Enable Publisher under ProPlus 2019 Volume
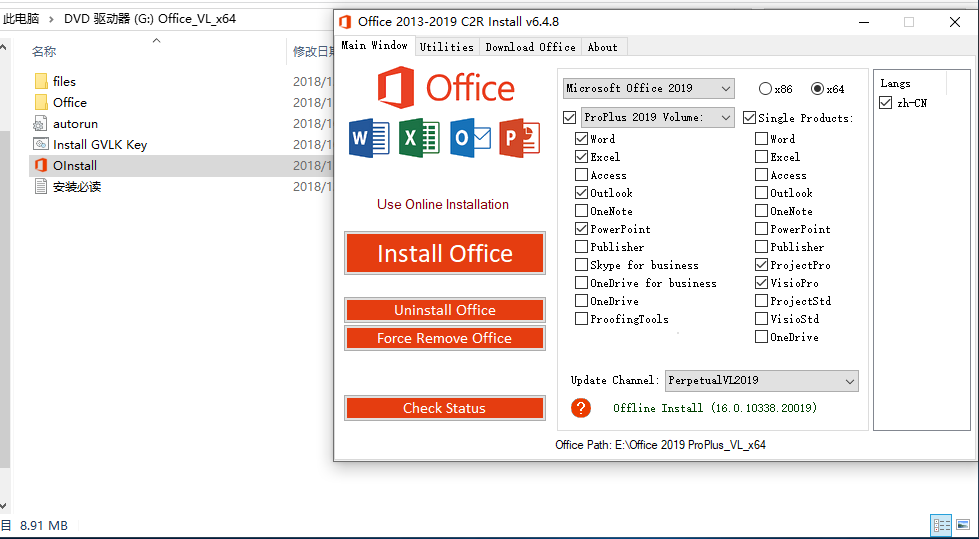Image resolution: width=979 pixels, height=539 pixels. pyautogui.click(x=581, y=247)
